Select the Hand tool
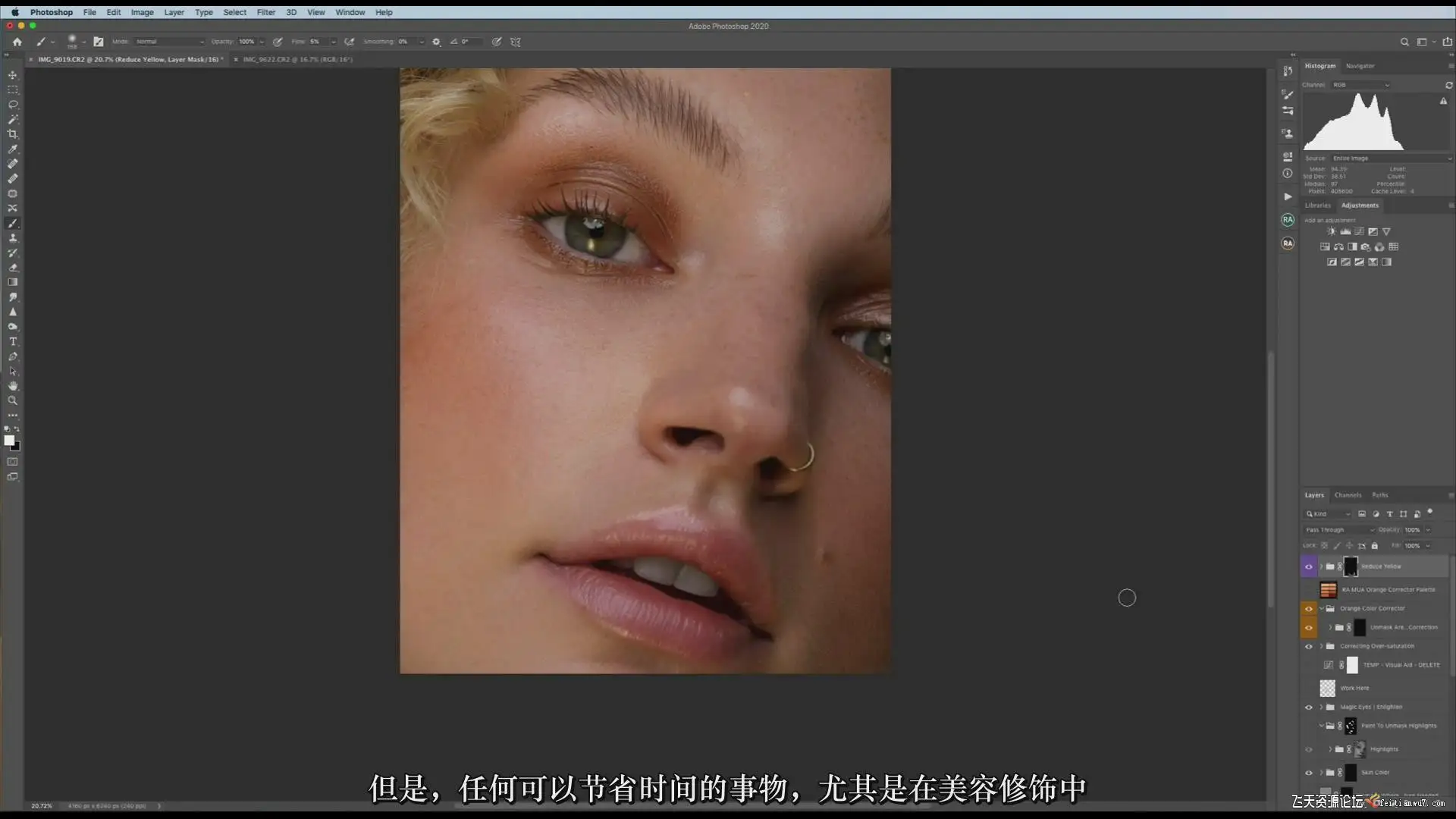This screenshot has width=1456, height=819. click(12, 386)
